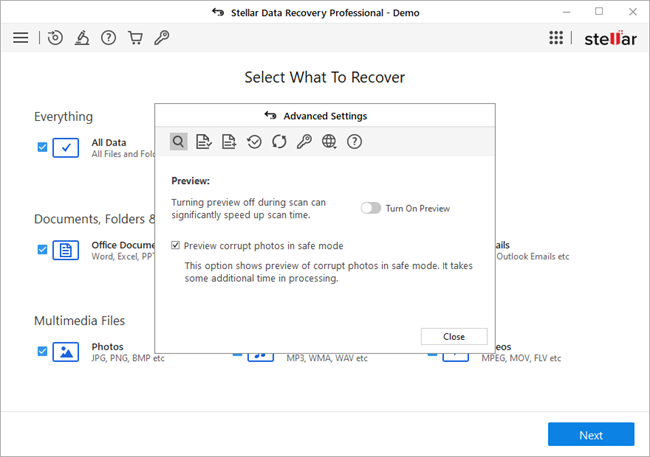The height and width of the screenshot is (457, 650).
Task: Click the help icon in Advanced Settings dialog
Action: 354,142
